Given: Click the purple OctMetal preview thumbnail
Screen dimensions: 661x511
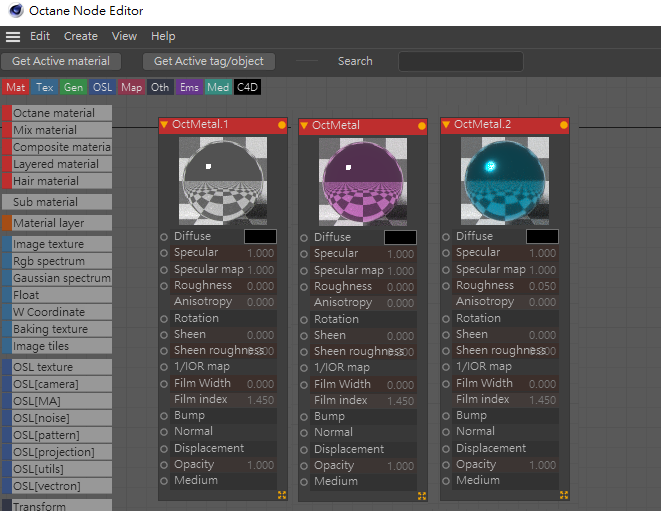Looking at the screenshot, I should [x=363, y=182].
